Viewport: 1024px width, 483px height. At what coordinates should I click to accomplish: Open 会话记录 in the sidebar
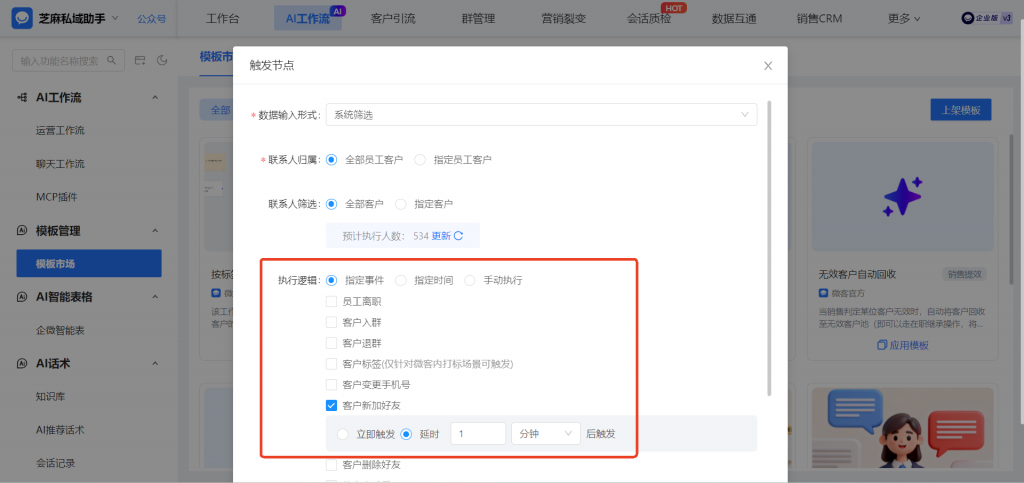pyautogui.click(x=56, y=463)
